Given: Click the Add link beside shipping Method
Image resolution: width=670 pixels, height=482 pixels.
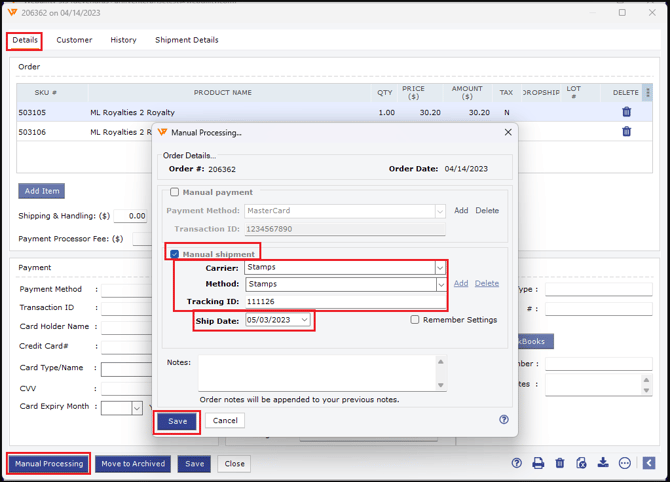Looking at the screenshot, I should coord(460,284).
